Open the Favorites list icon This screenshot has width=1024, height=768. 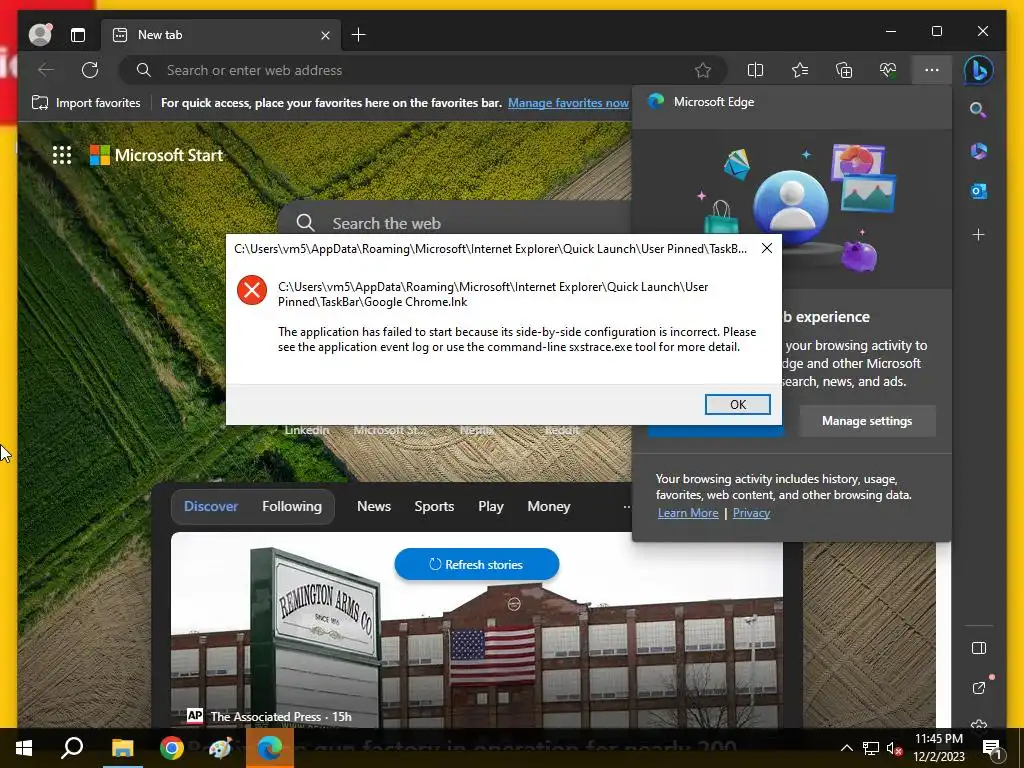(x=800, y=70)
